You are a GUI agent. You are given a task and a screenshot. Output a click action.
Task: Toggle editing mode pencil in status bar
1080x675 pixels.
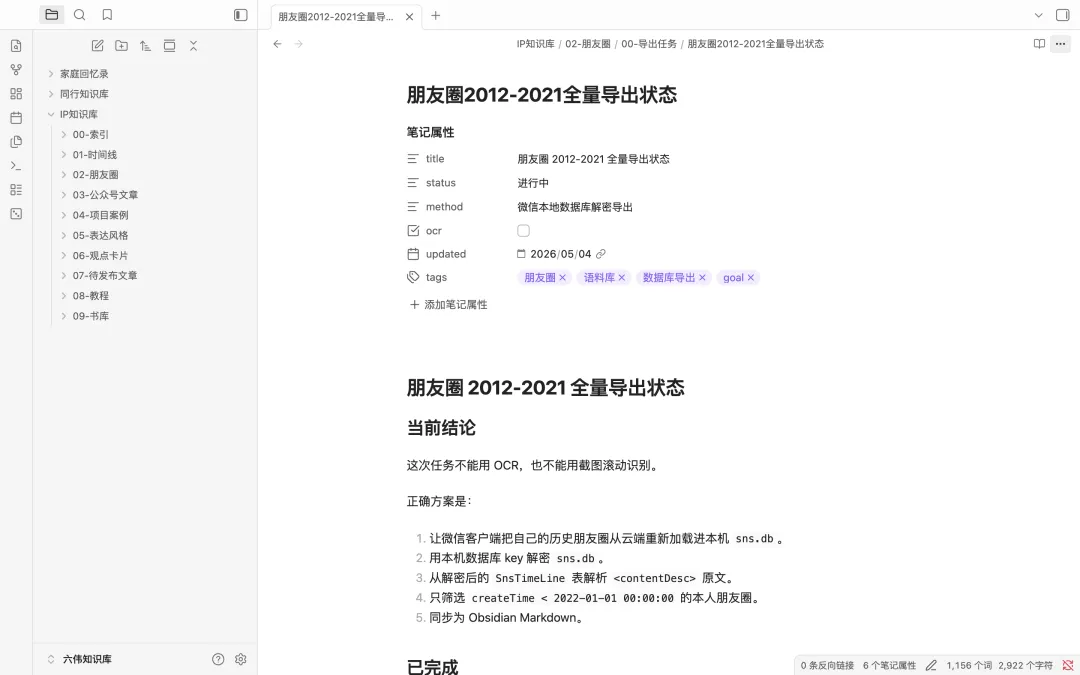(x=931, y=665)
